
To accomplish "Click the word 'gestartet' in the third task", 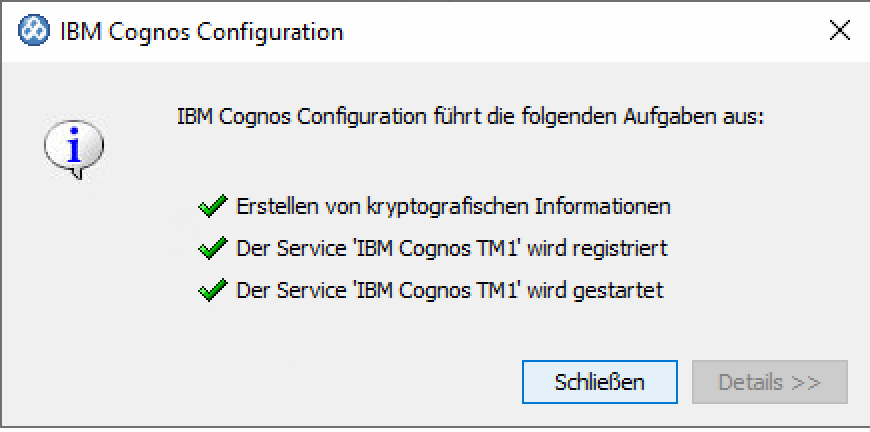I will [x=624, y=291].
